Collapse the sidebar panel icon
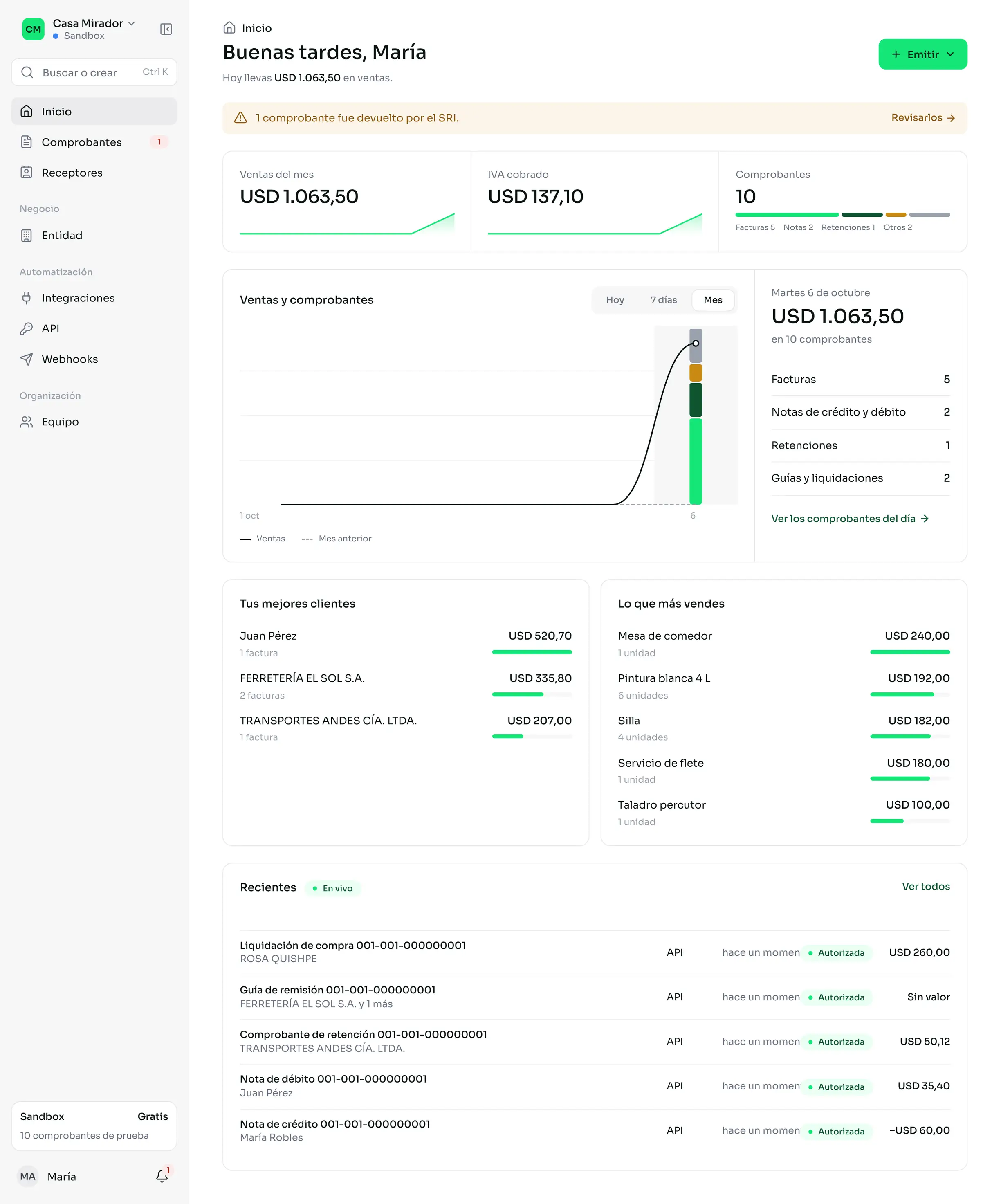Image resolution: width=1001 pixels, height=1204 pixels. pyautogui.click(x=166, y=29)
